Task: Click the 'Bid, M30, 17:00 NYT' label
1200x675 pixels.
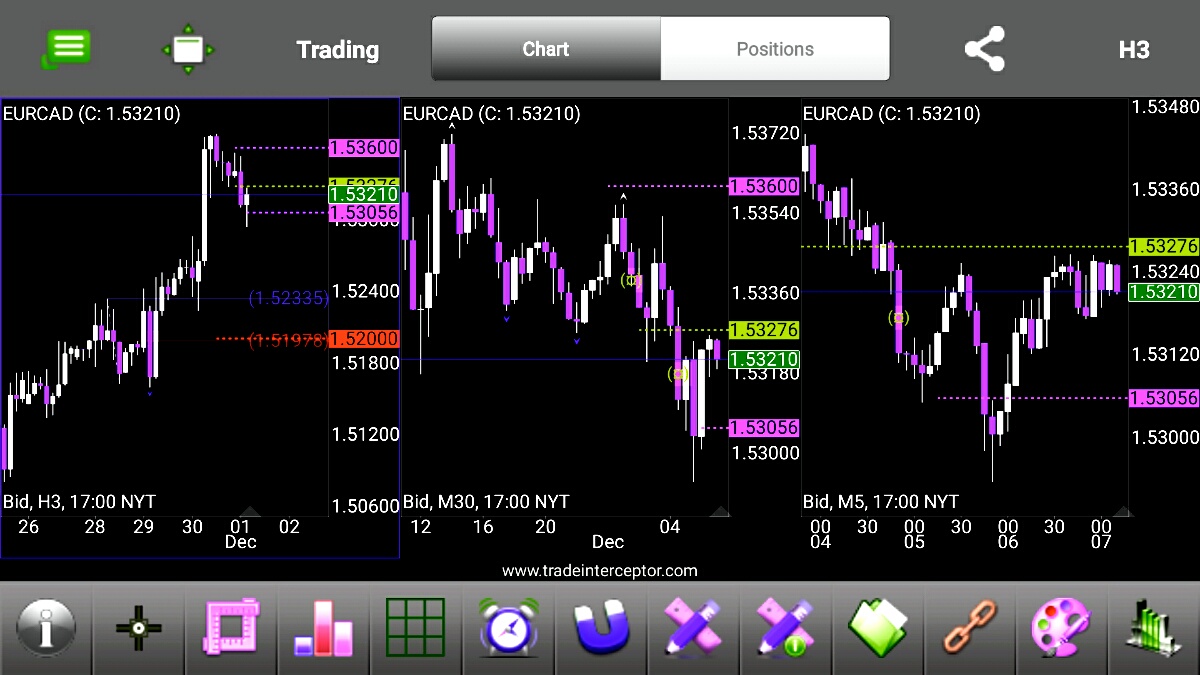Action: pyautogui.click(x=486, y=502)
